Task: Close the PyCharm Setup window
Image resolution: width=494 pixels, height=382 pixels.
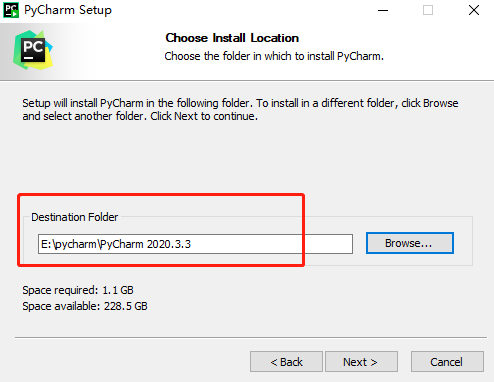Action: pos(474,10)
